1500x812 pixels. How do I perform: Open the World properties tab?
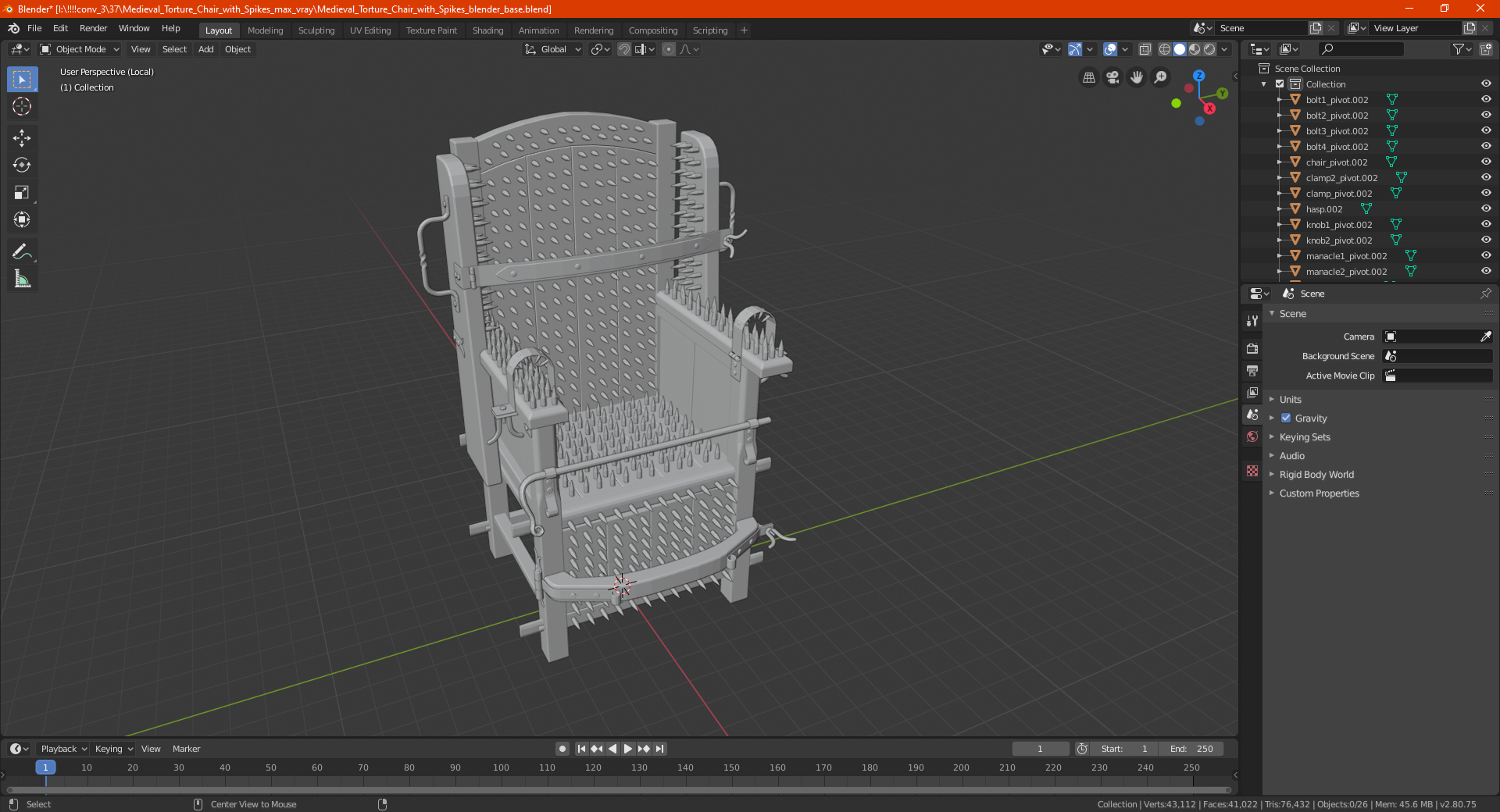tap(1252, 436)
